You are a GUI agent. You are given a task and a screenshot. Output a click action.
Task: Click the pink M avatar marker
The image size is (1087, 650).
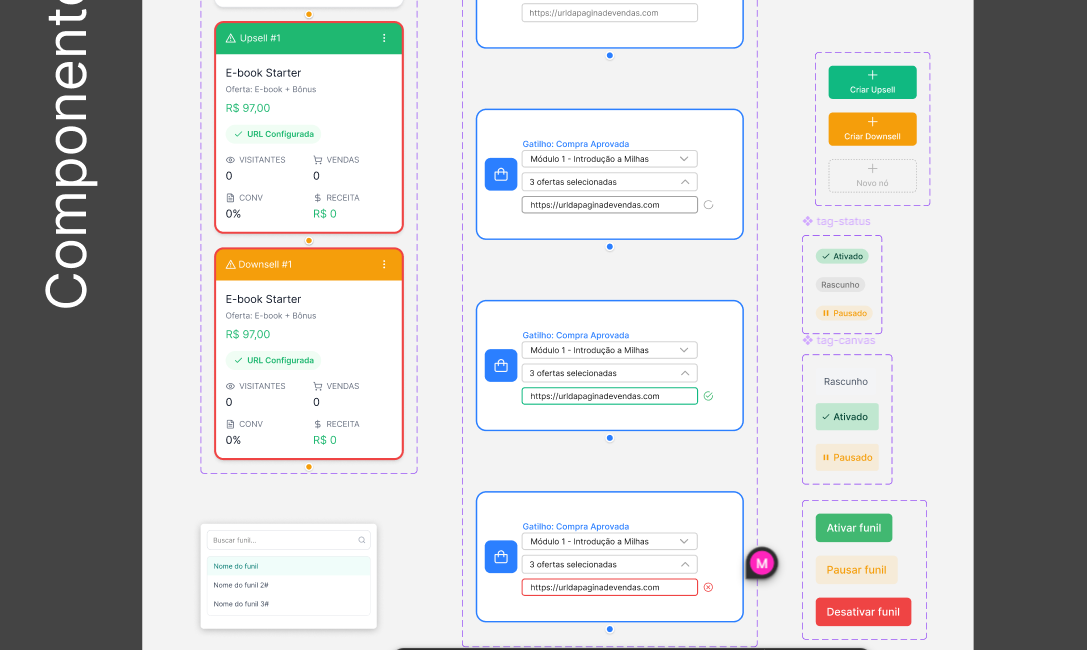tap(762, 564)
